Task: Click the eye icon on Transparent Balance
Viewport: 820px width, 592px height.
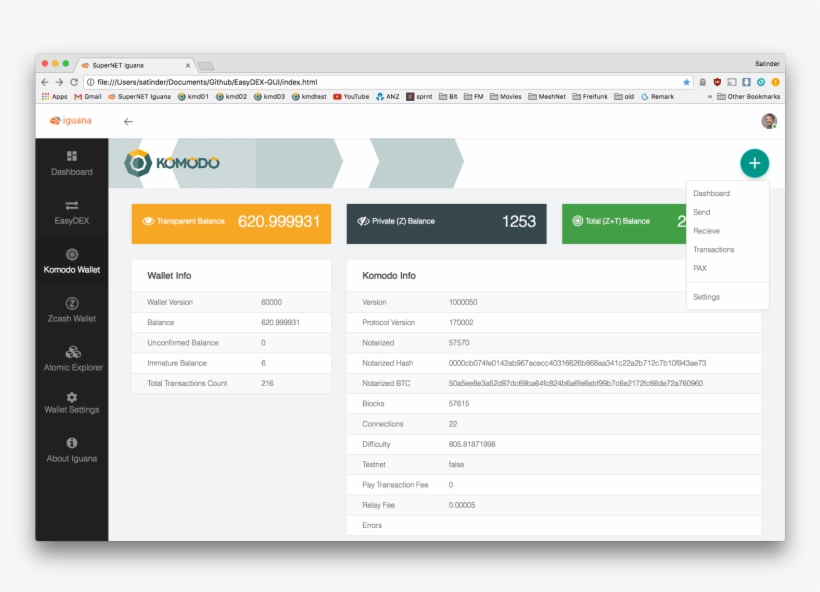Action: tap(148, 221)
